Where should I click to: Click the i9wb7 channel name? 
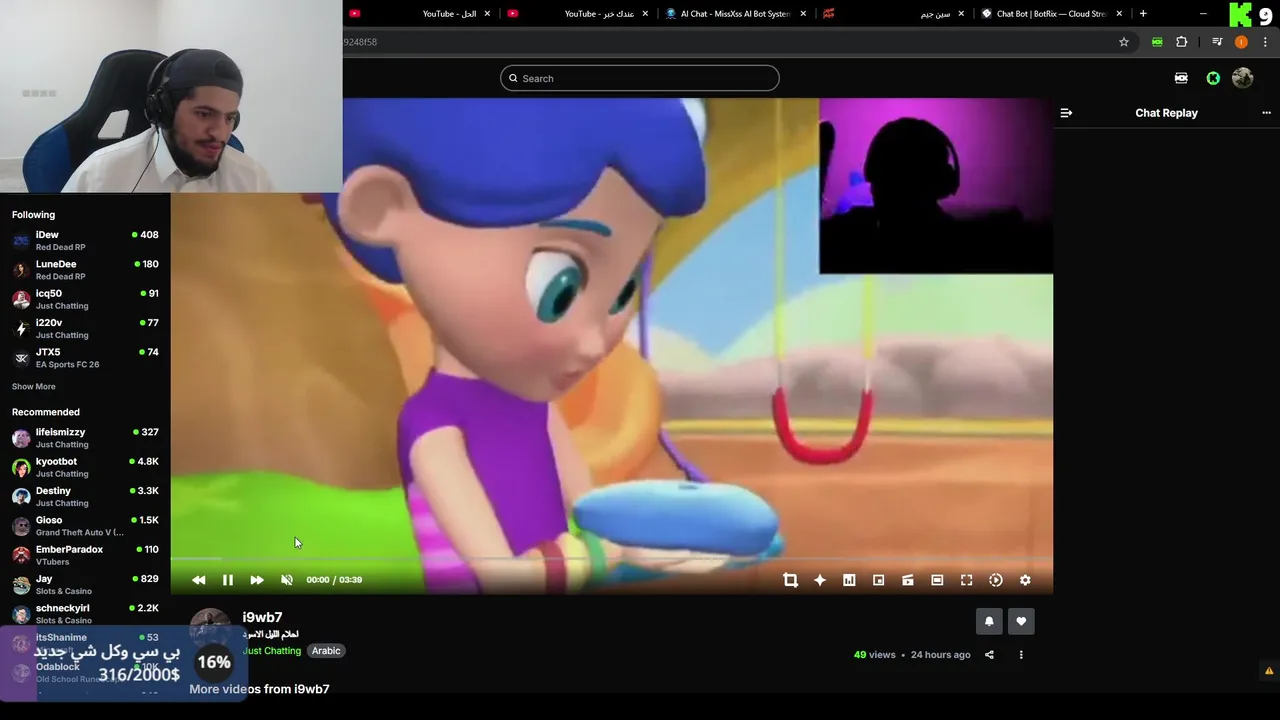tap(262, 618)
